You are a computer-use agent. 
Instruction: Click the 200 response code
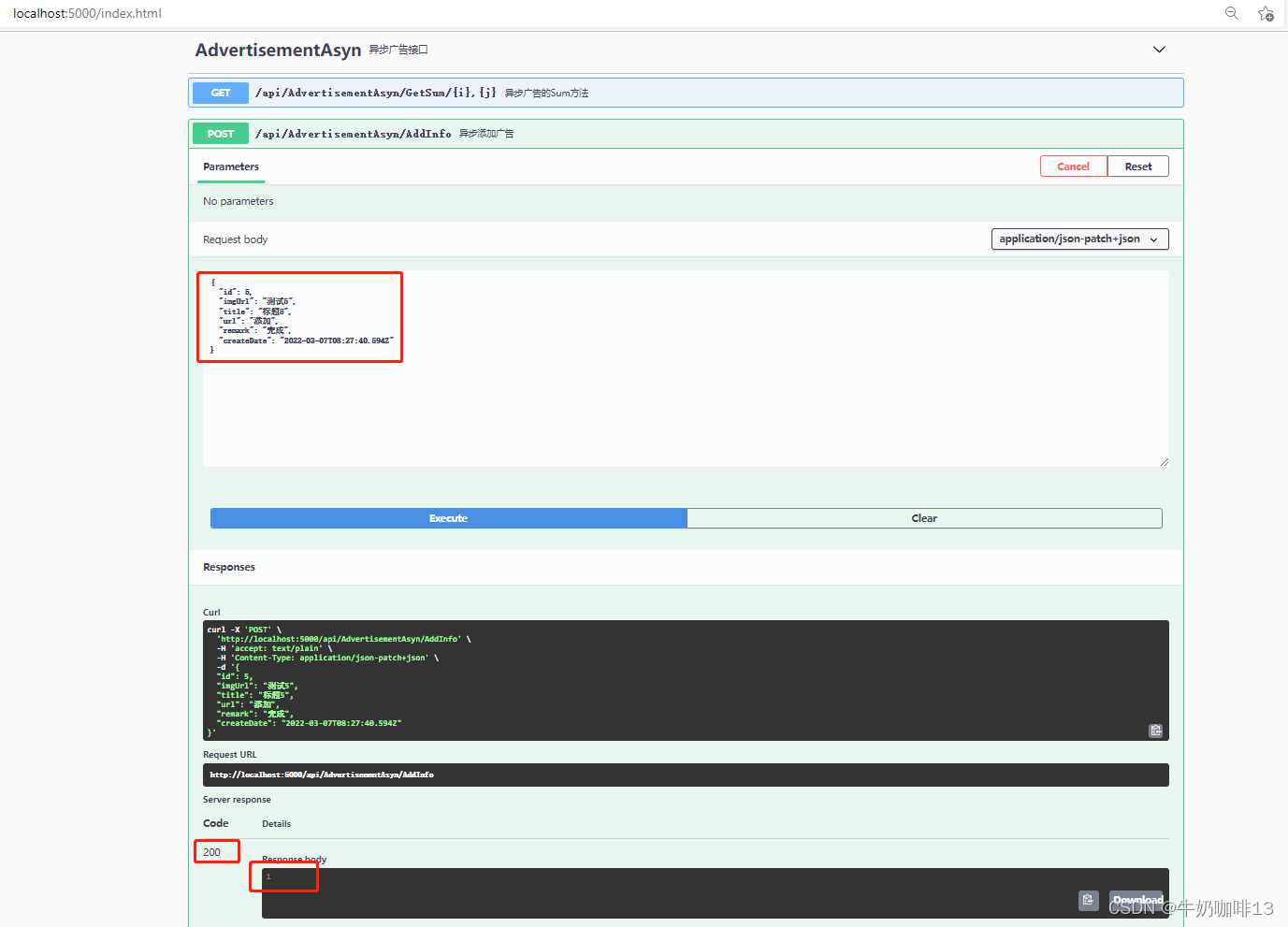click(x=212, y=852)
